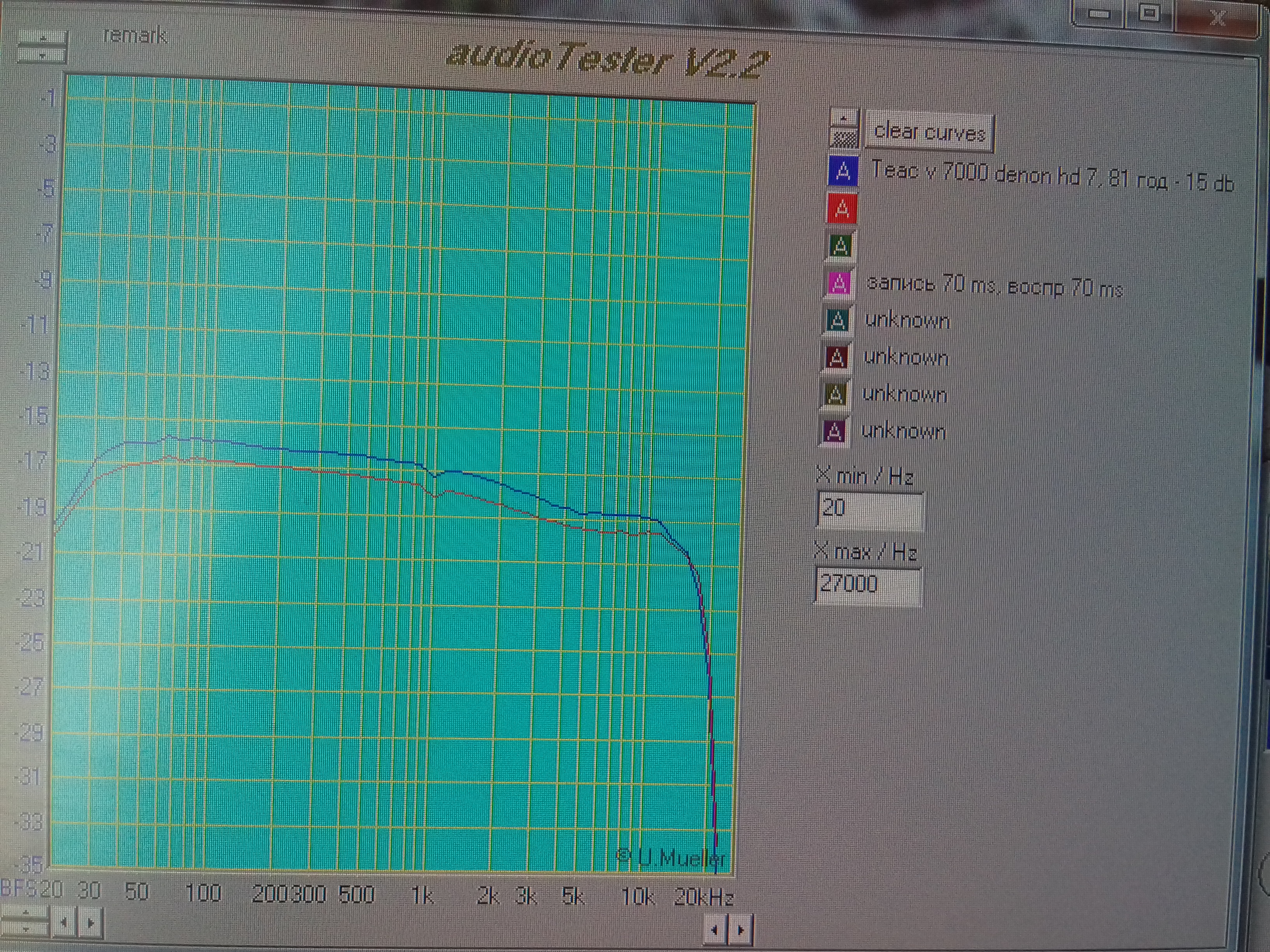Click right arrow below 20kHz label
Viewport: 1270px width, 952px height.
741,929
